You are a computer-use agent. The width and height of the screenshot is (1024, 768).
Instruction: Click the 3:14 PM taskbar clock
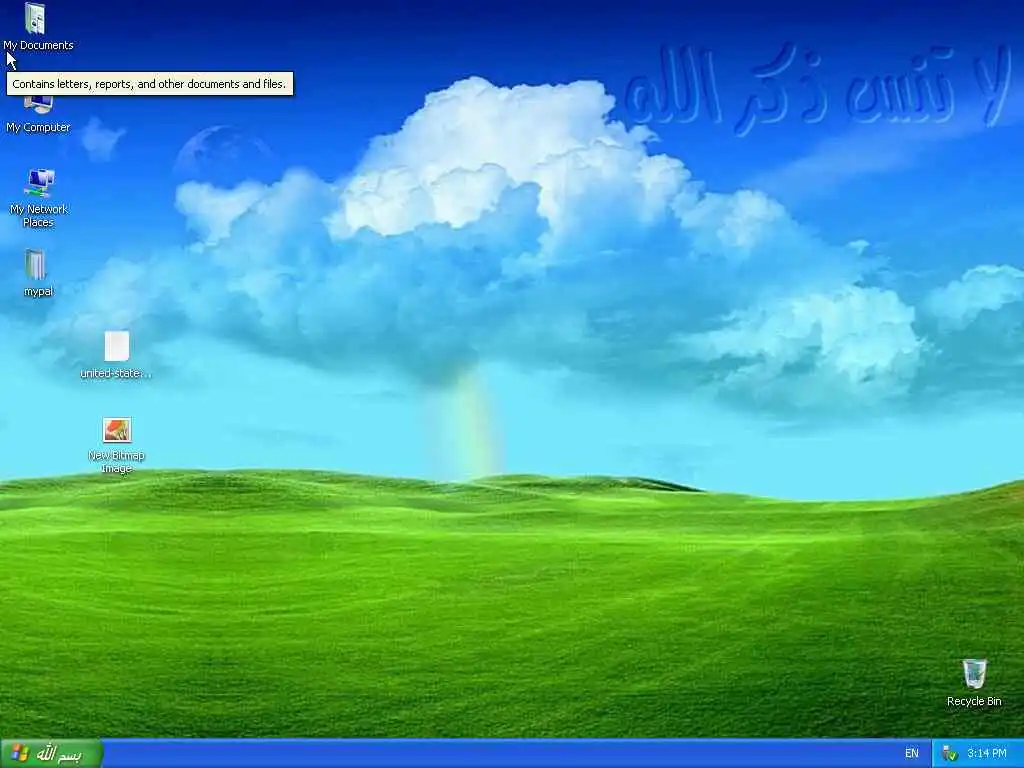coord(987,754)
